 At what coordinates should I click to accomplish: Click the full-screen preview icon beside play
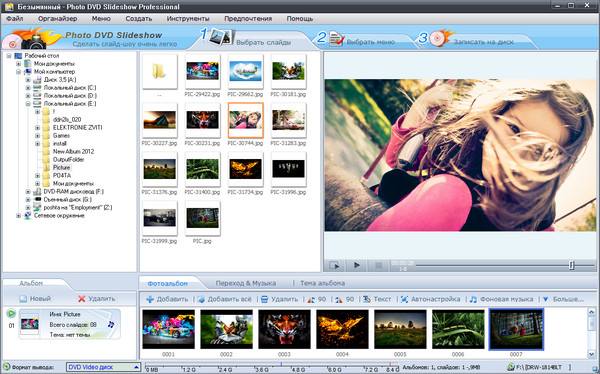[334, 265]
